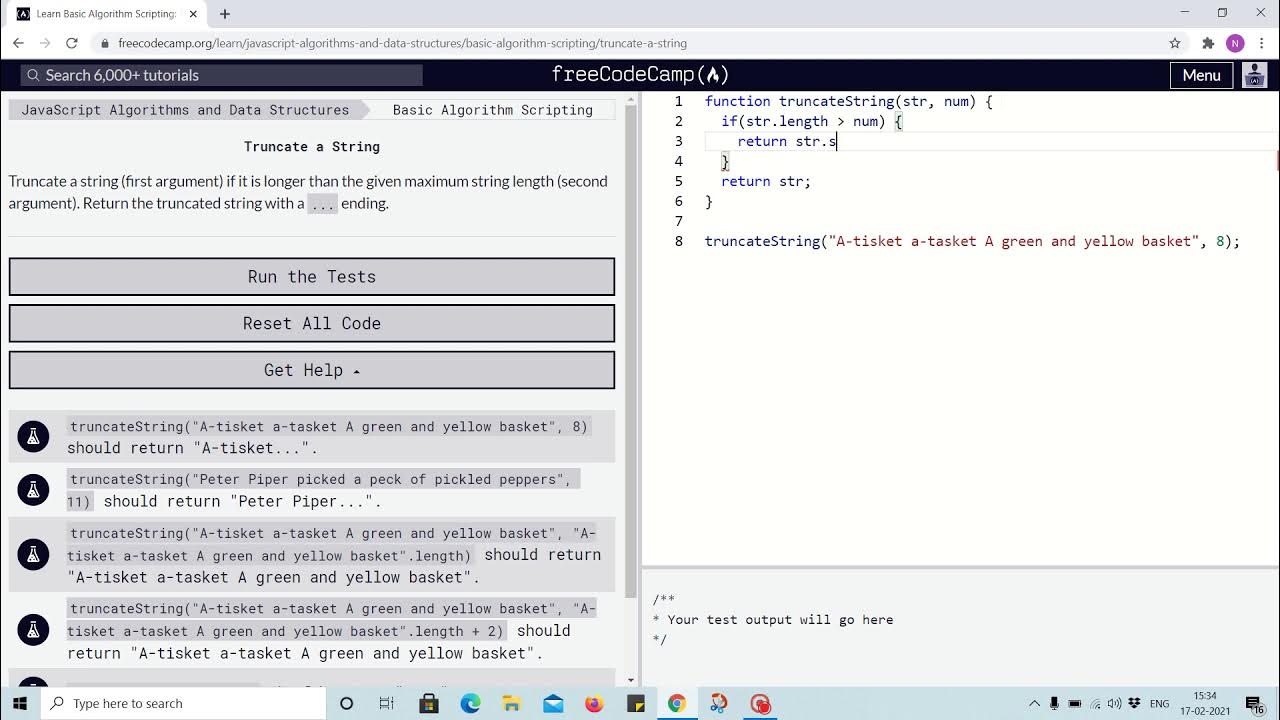The height and width of the screenshot is (720, 1280).
Task: Open File Explorer from taskbar
Action: click(511, 703)
